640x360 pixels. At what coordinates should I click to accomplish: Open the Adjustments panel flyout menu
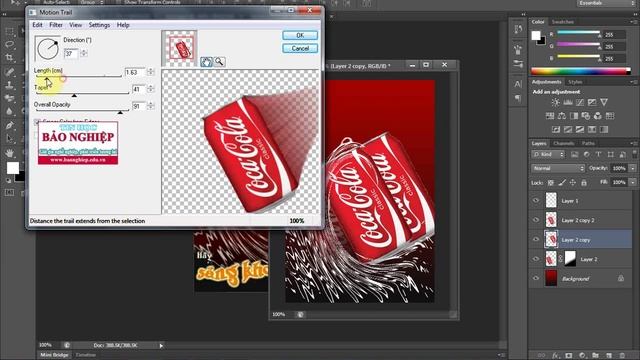[633, 82]
